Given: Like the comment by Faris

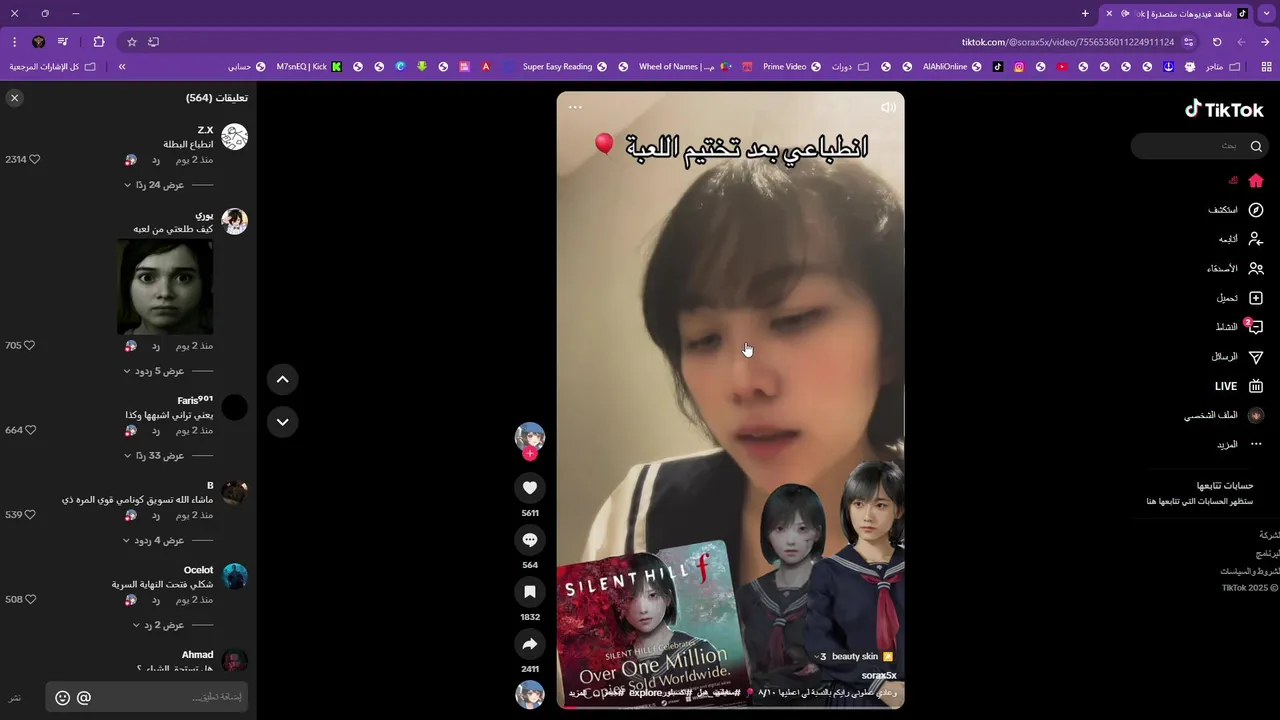Looking at the screenshot, I should coord(30,430).
